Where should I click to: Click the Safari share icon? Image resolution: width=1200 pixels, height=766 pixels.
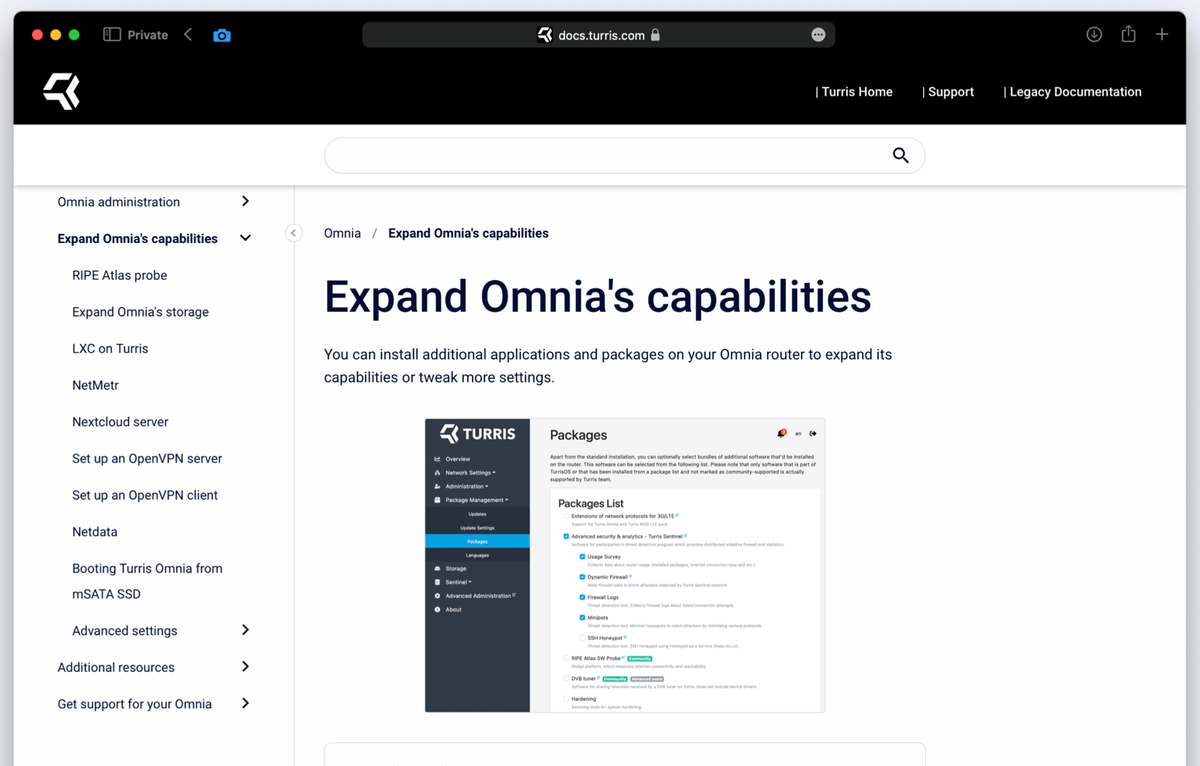[1128, 35]
